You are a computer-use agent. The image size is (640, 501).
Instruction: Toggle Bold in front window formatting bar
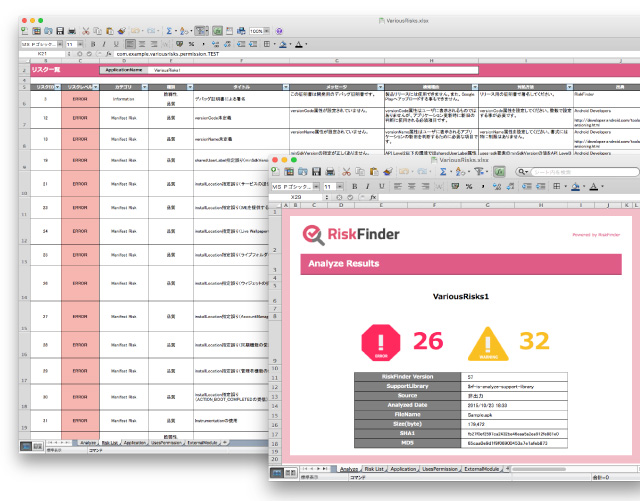tap(355, 186)
